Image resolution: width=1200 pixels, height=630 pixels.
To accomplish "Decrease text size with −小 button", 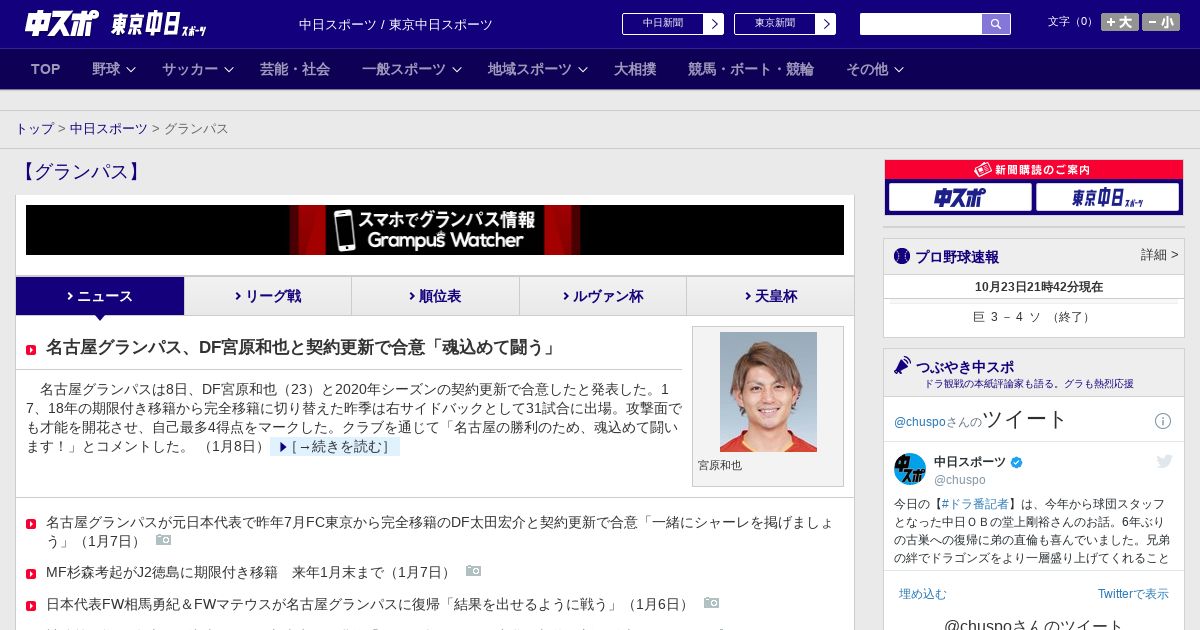I will [x=1161, y=22].
